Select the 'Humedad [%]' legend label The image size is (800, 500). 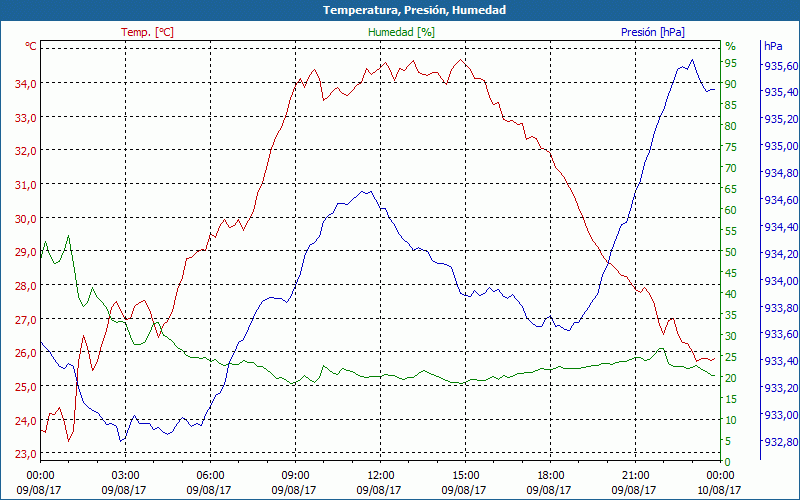pyautogui.click(x=401, y=32)
